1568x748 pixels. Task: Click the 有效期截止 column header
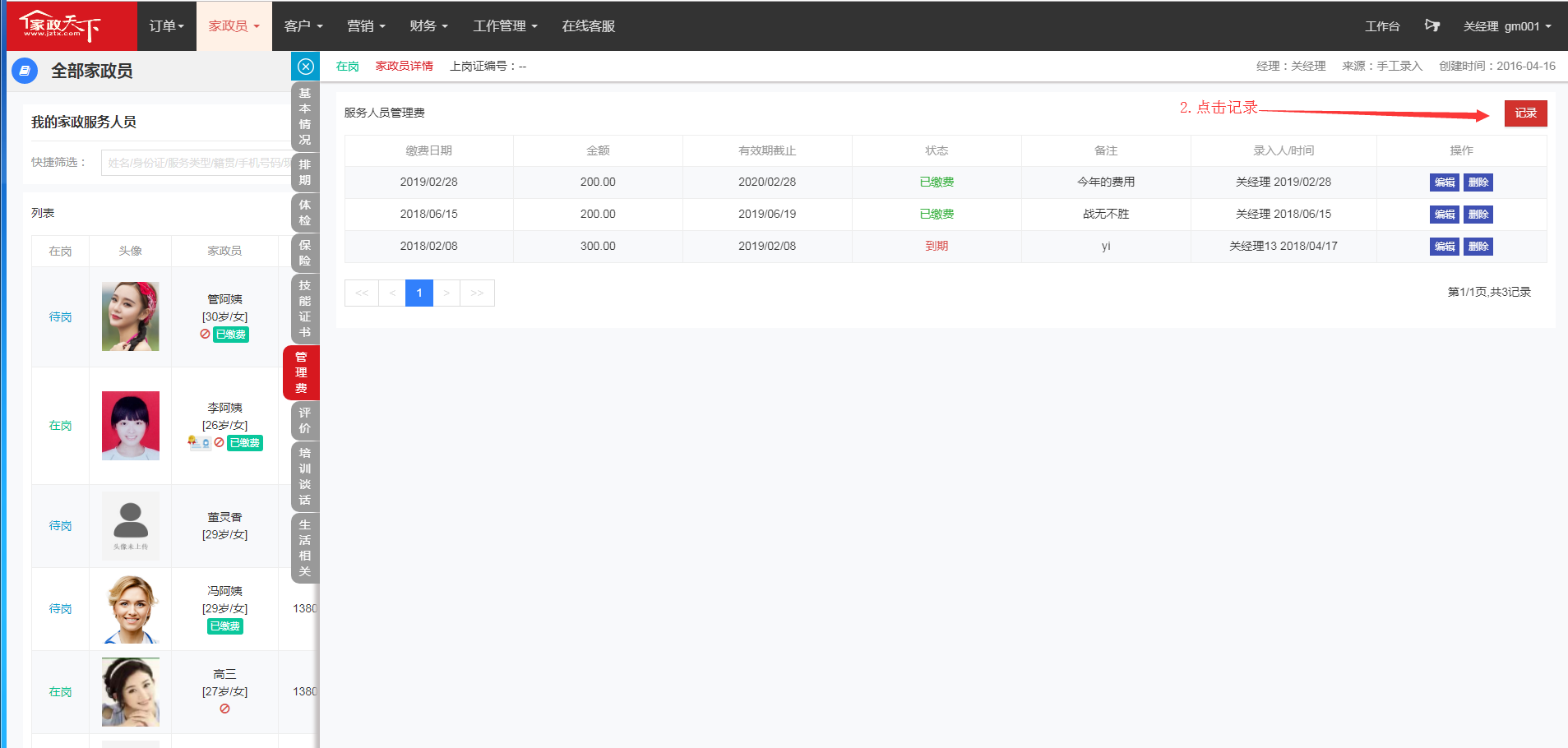coord(767,151)
